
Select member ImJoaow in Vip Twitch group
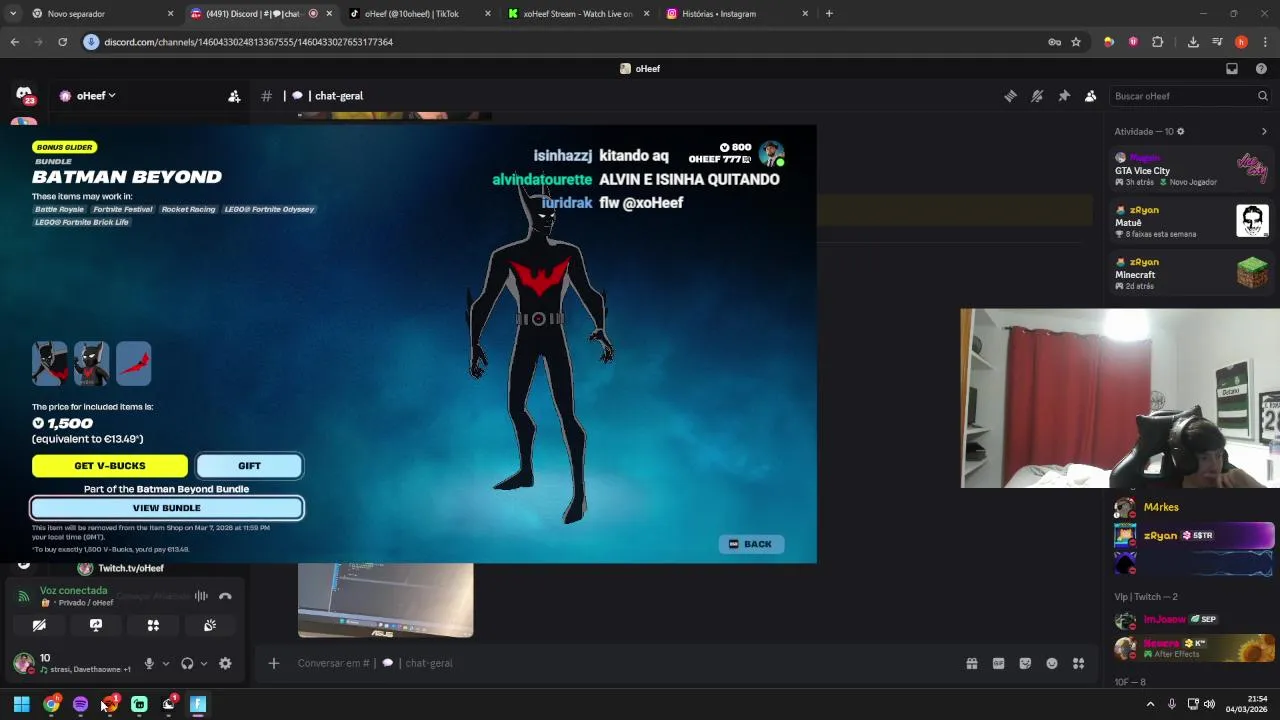[1192, 619]
